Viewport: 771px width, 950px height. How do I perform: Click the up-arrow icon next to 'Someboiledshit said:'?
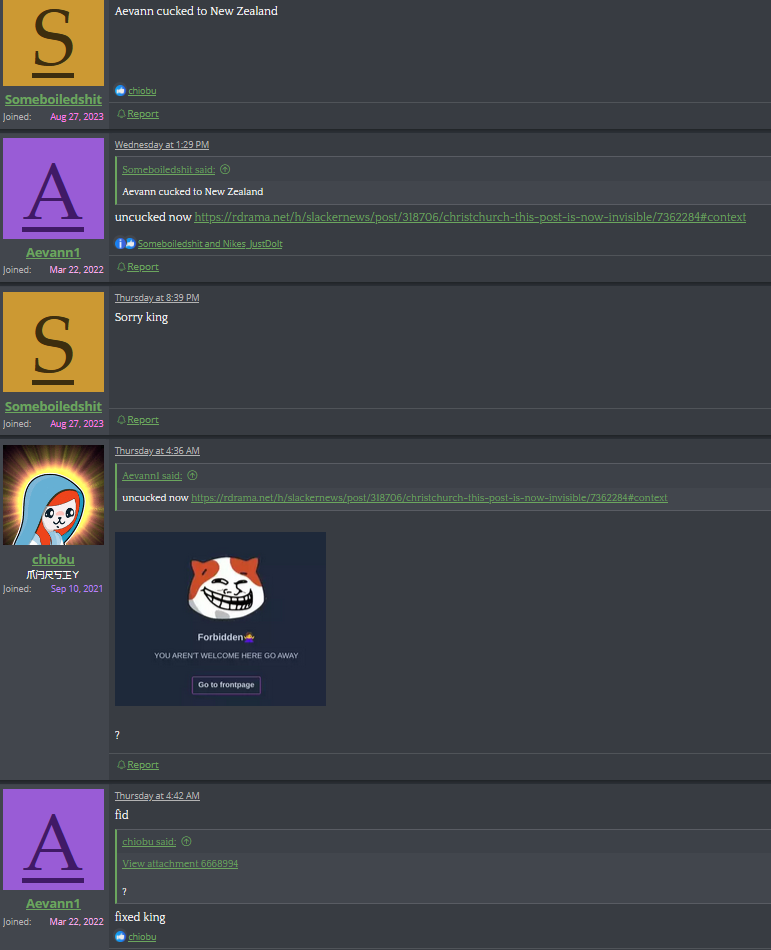click(225, 169)
